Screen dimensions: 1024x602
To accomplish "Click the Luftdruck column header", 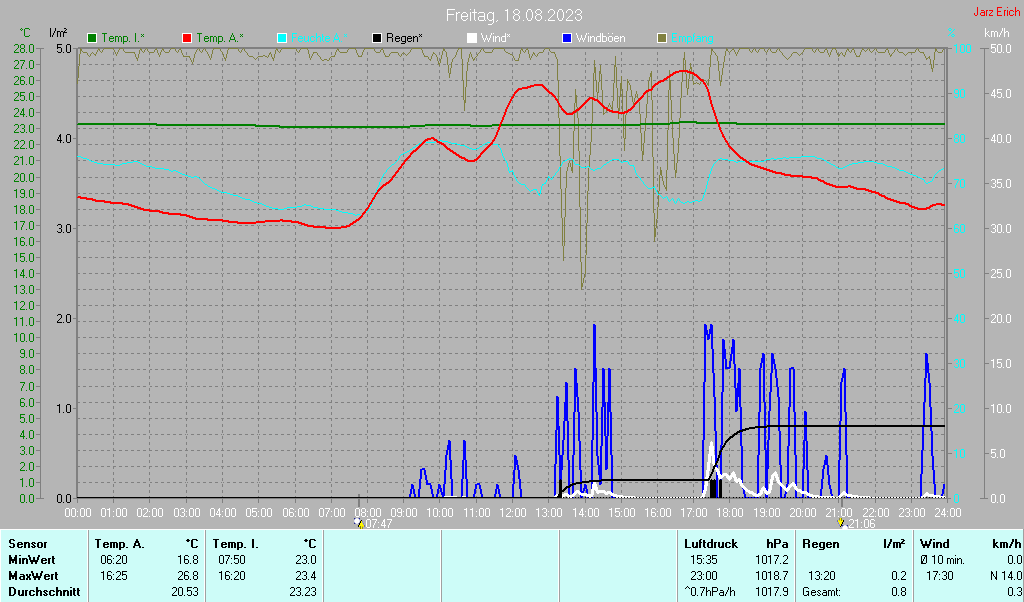I will point(711,544).
